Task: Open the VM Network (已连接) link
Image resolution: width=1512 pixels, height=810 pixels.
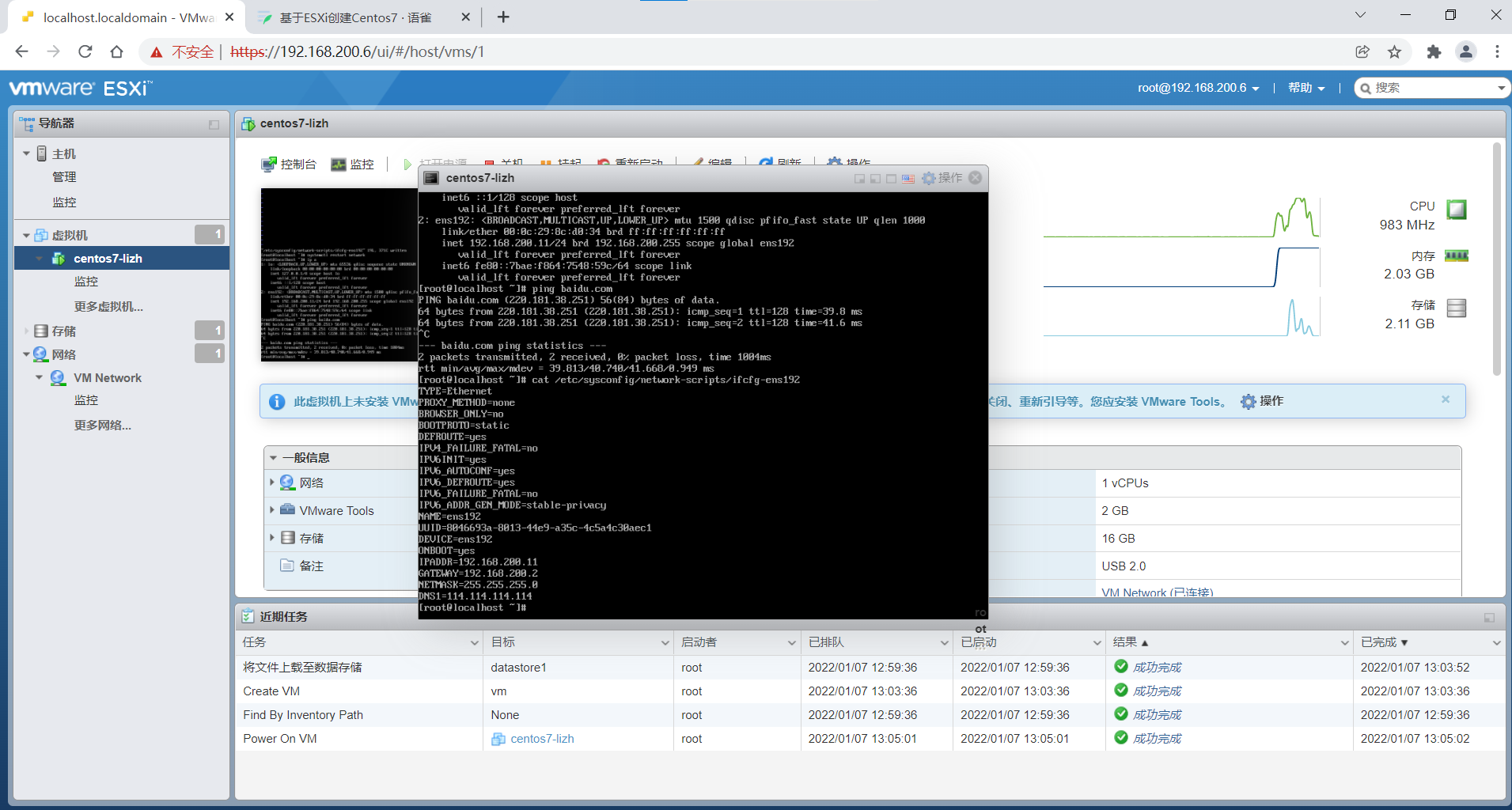Action: coord(1157,592)
